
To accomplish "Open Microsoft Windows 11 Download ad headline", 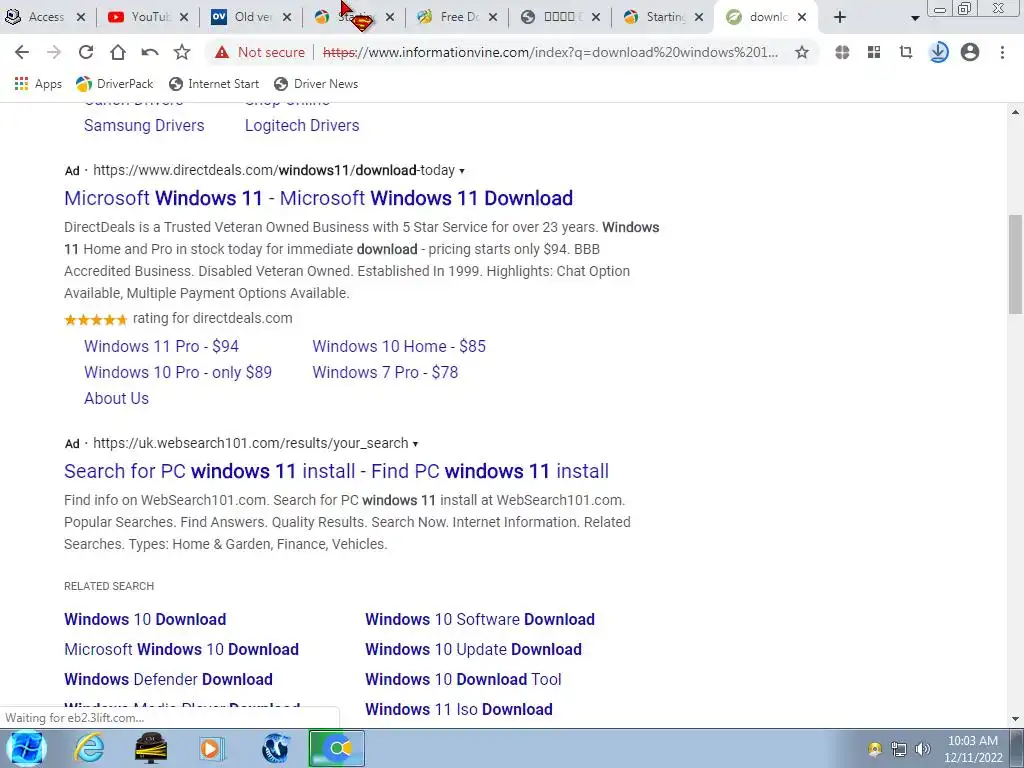I will [319, 198].
